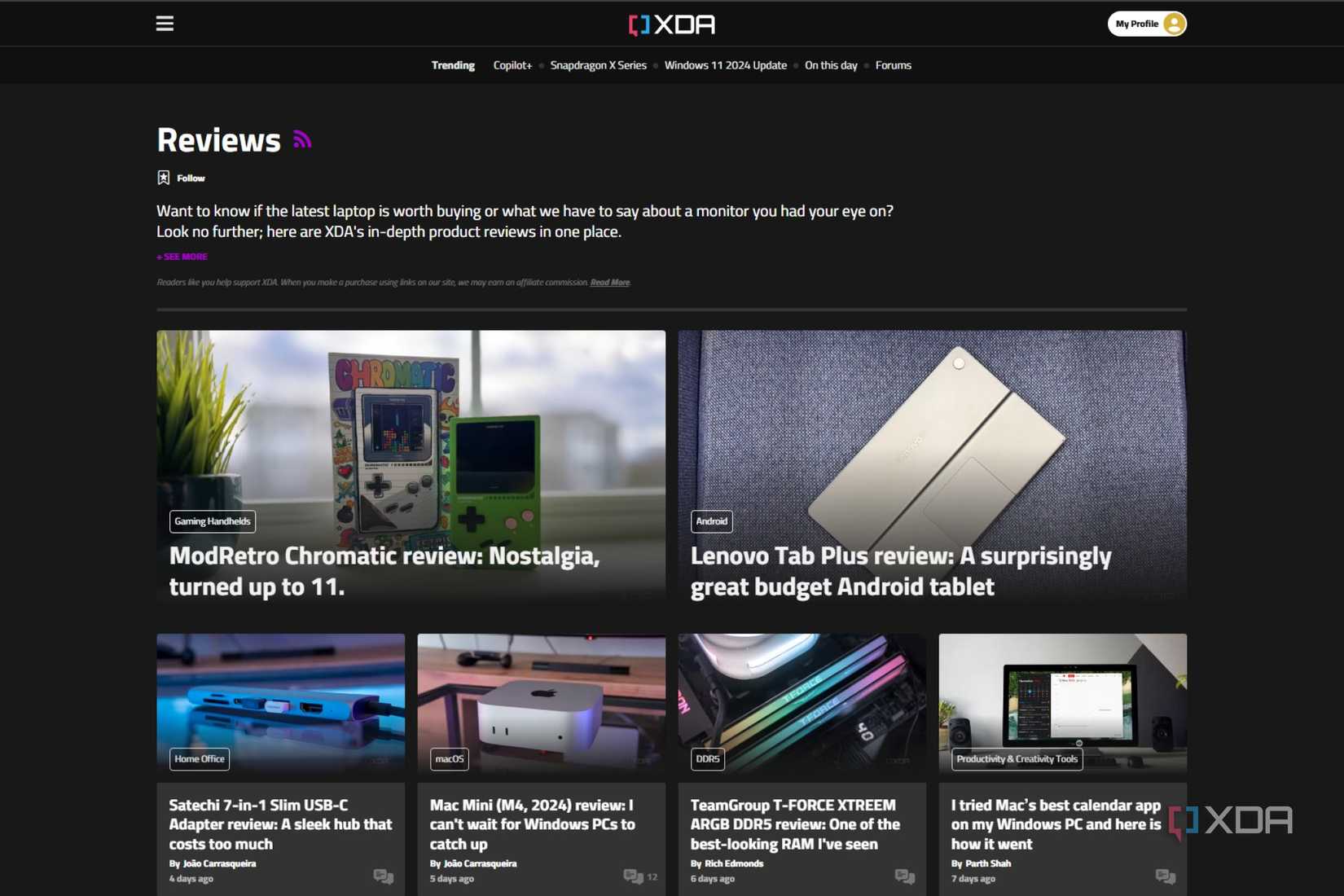
Task: Go to Copilot+ trending topic
Action: [x=512, y=65]
